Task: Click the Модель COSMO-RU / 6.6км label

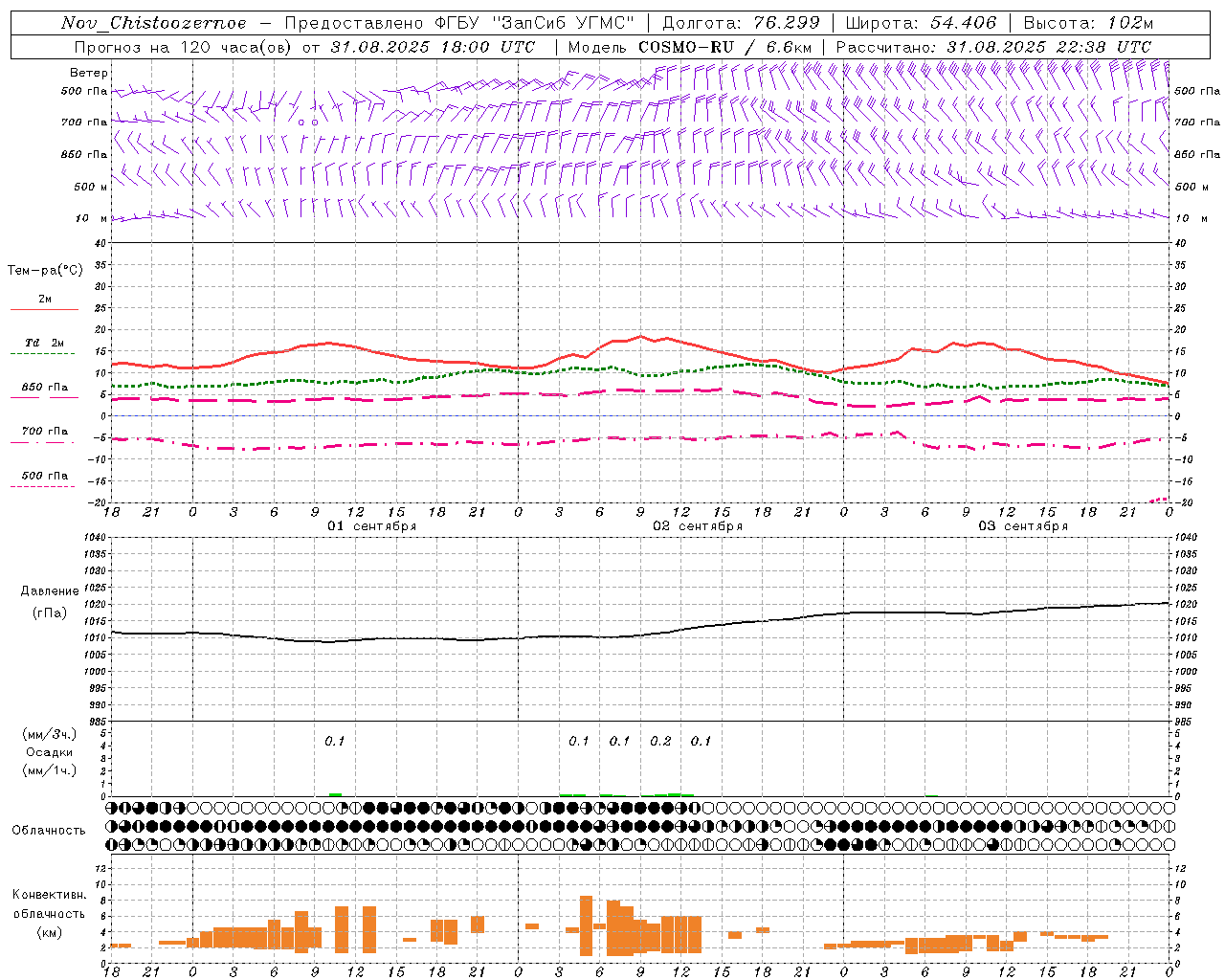Action: [x=689, y=47]
